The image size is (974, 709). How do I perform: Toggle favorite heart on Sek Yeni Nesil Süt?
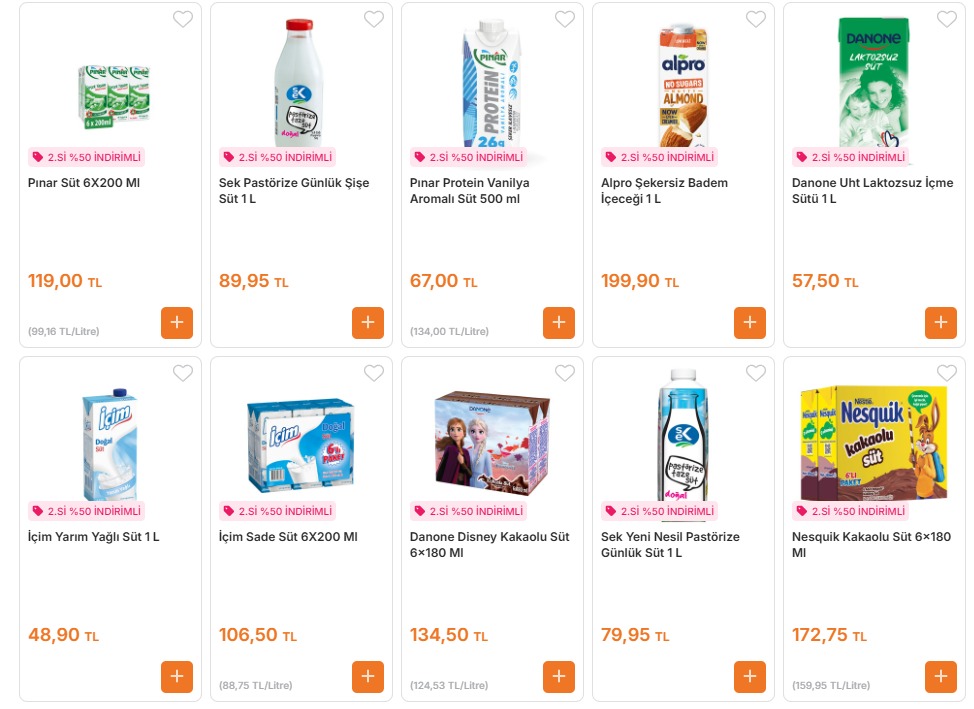point(756,373)
